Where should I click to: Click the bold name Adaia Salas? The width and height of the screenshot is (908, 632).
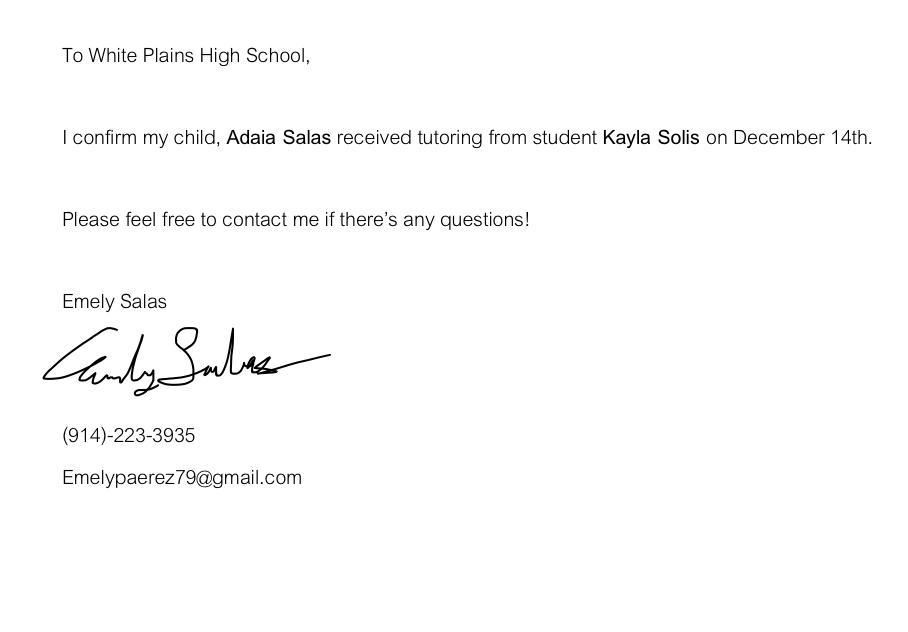(278, 138)
